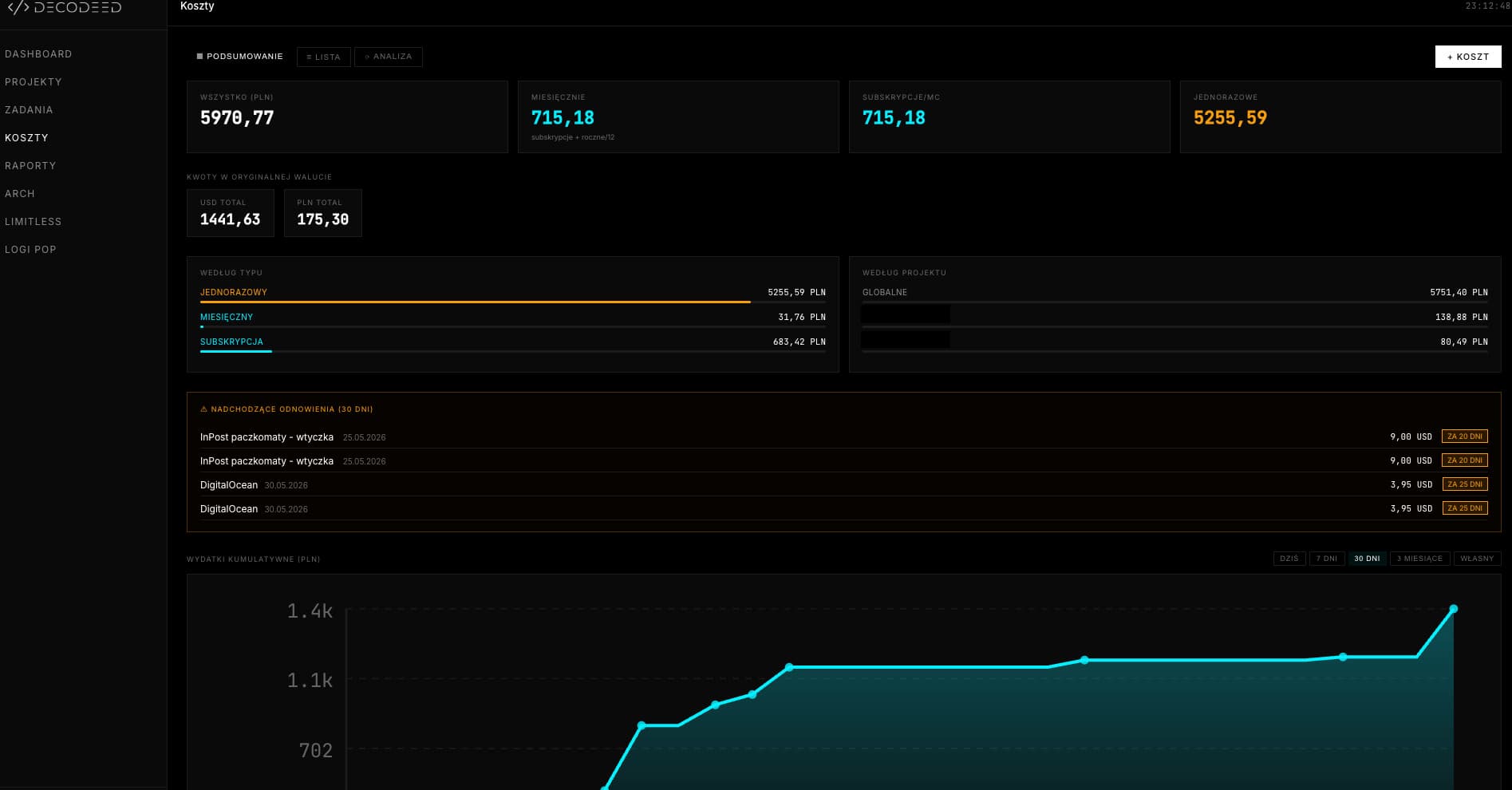Click the last data point on the chart
The height and width of the screenshot is (790, 1512).
(x=1453, y=609)
